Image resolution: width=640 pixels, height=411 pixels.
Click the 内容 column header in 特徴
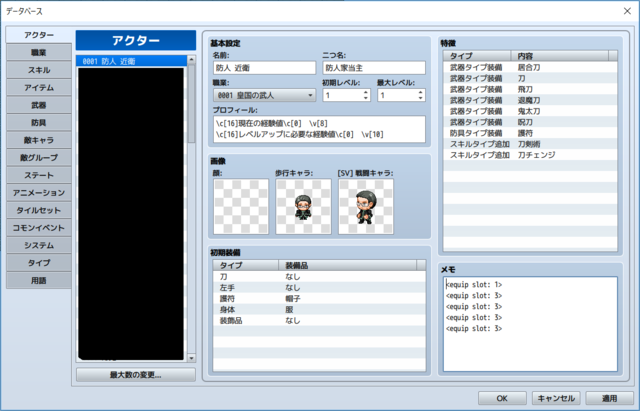[560, 56]
